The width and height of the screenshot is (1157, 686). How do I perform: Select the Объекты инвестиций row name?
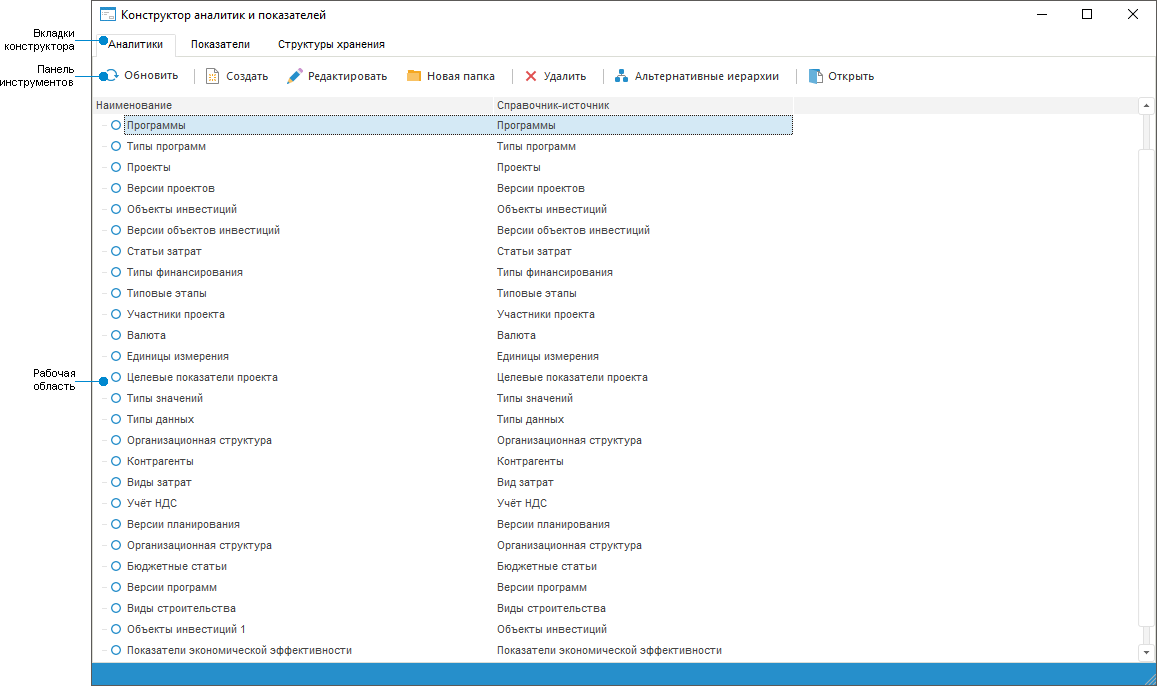182,209
